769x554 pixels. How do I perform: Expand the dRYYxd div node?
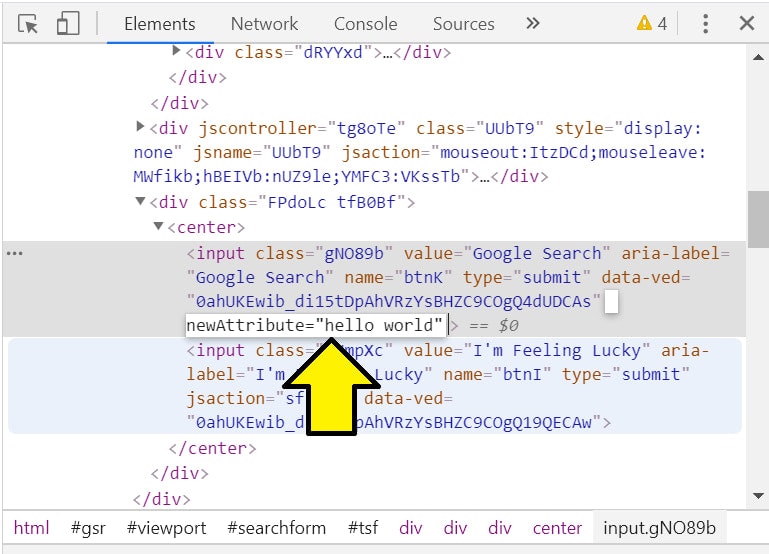click(x=177, y=52)
